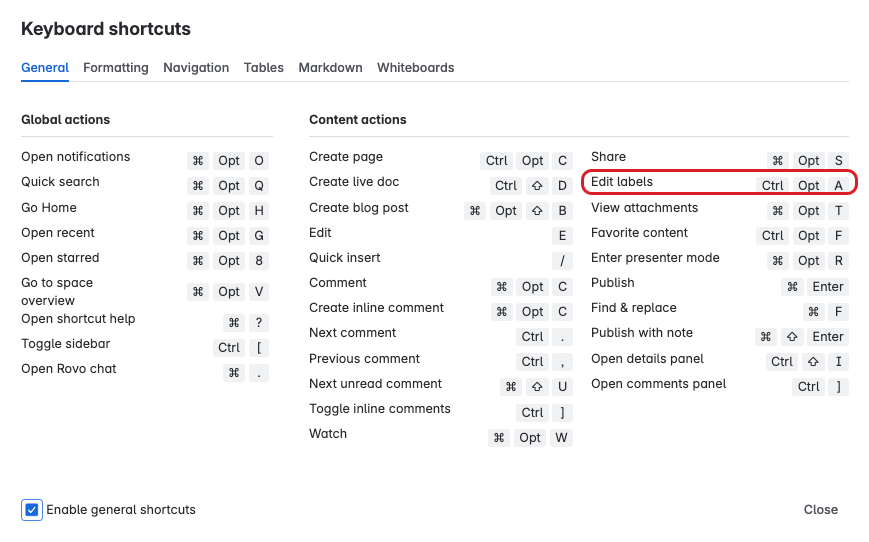The height and width of the screenshot is (542, 869).
Task: Click the Share shortcut label
Action: [x=608, y=157]
